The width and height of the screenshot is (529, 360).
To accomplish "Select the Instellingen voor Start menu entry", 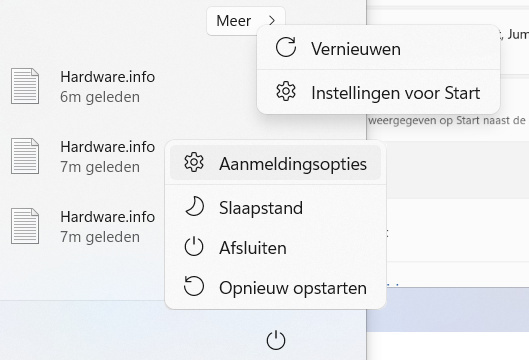I will coord(378,92).
